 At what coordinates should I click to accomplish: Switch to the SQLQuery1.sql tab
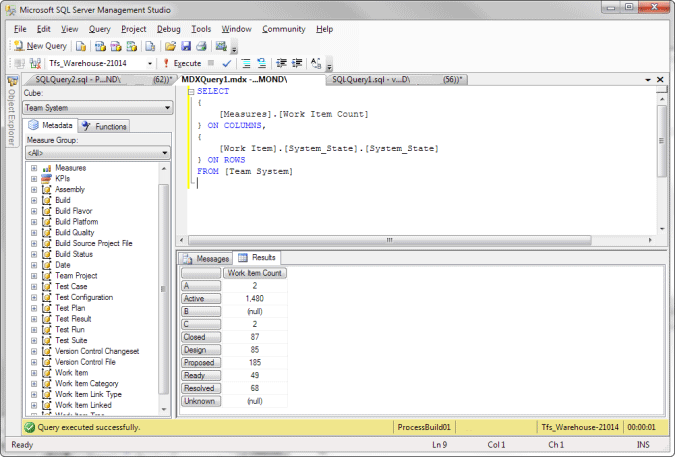pos(395,79)
